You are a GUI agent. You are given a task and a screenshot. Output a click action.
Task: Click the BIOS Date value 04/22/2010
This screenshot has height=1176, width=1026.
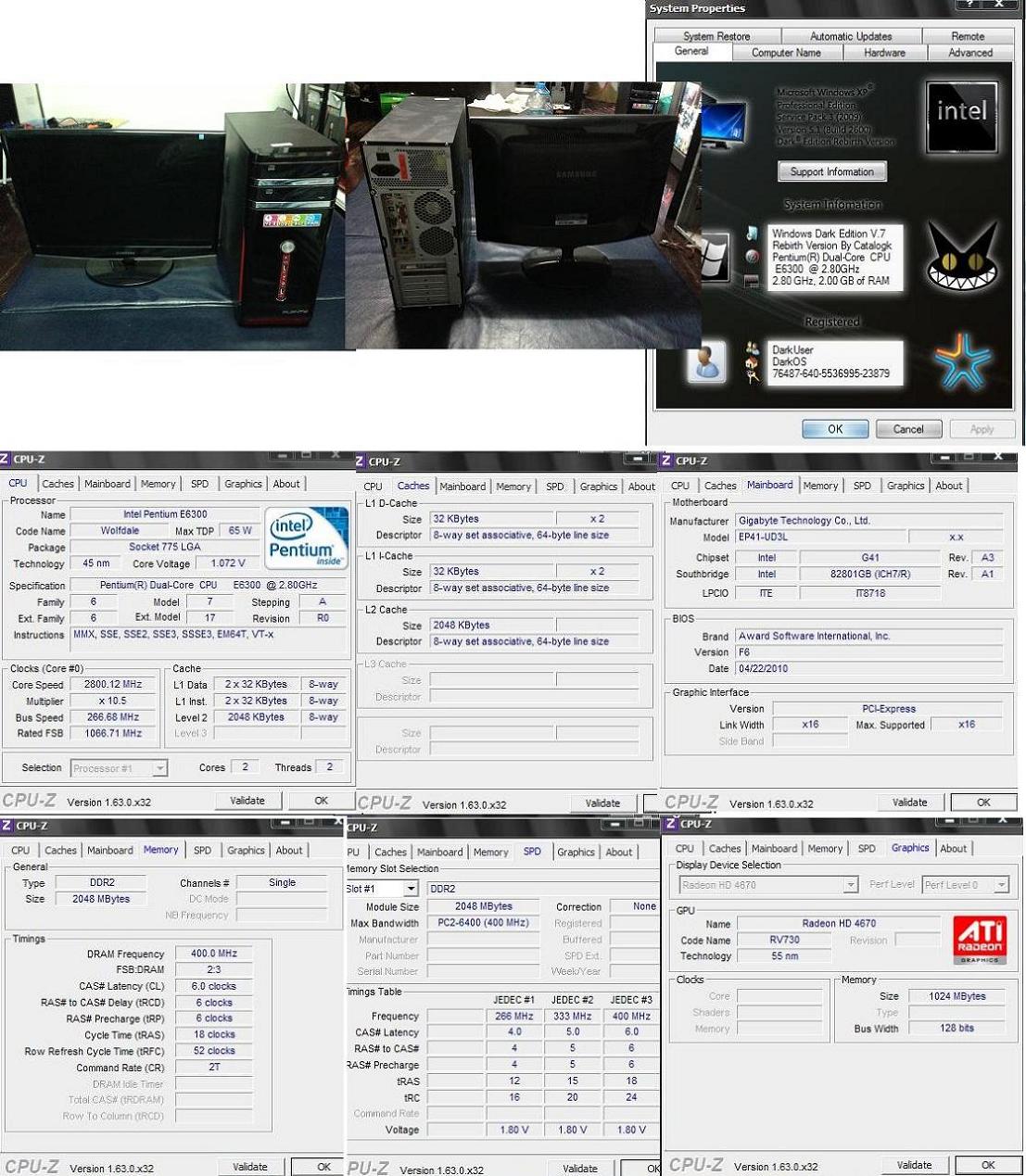pos(869,668)
